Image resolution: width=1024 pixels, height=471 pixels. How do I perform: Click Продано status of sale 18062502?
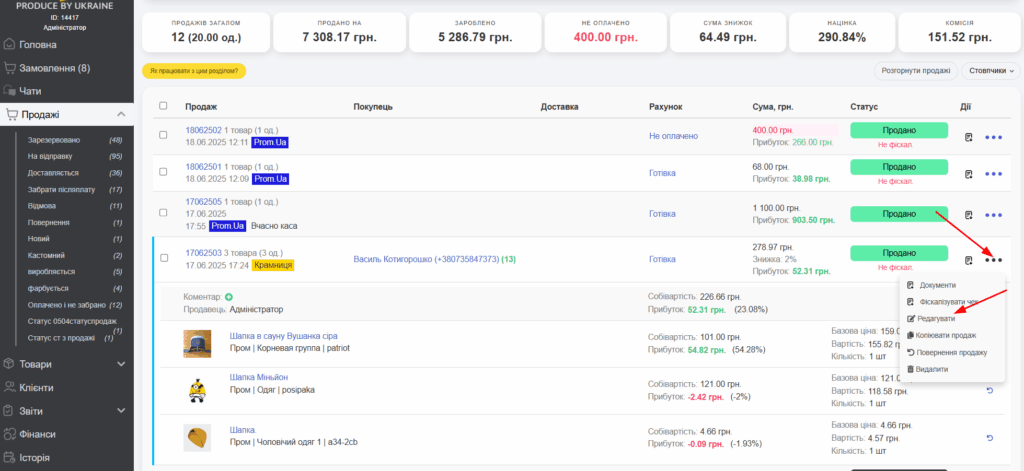coord(899,130)
